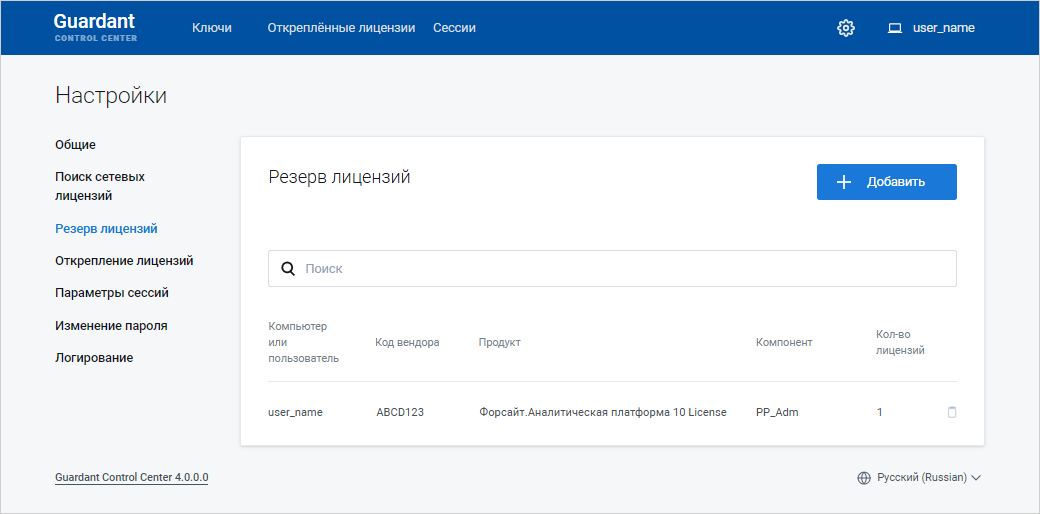Open Изменение пароля settings page
1040x514 pixels.
point(111,326)
